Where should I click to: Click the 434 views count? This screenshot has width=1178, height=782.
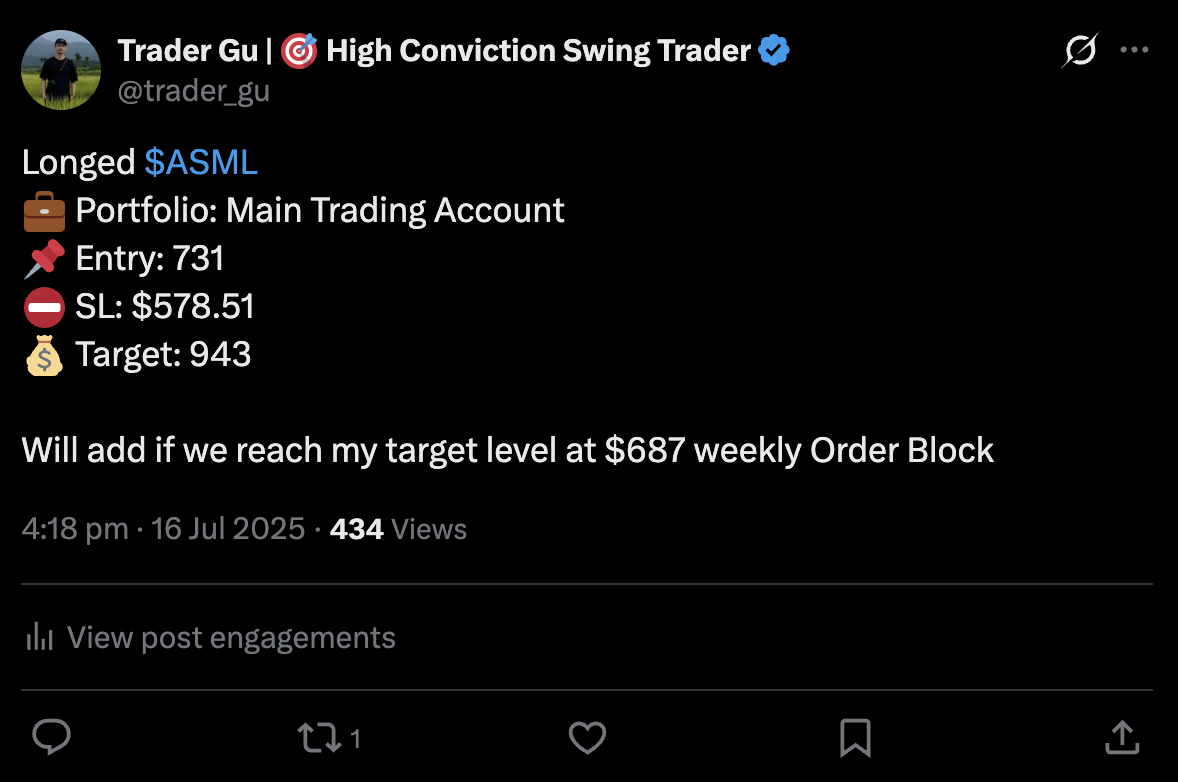[356, 528]
